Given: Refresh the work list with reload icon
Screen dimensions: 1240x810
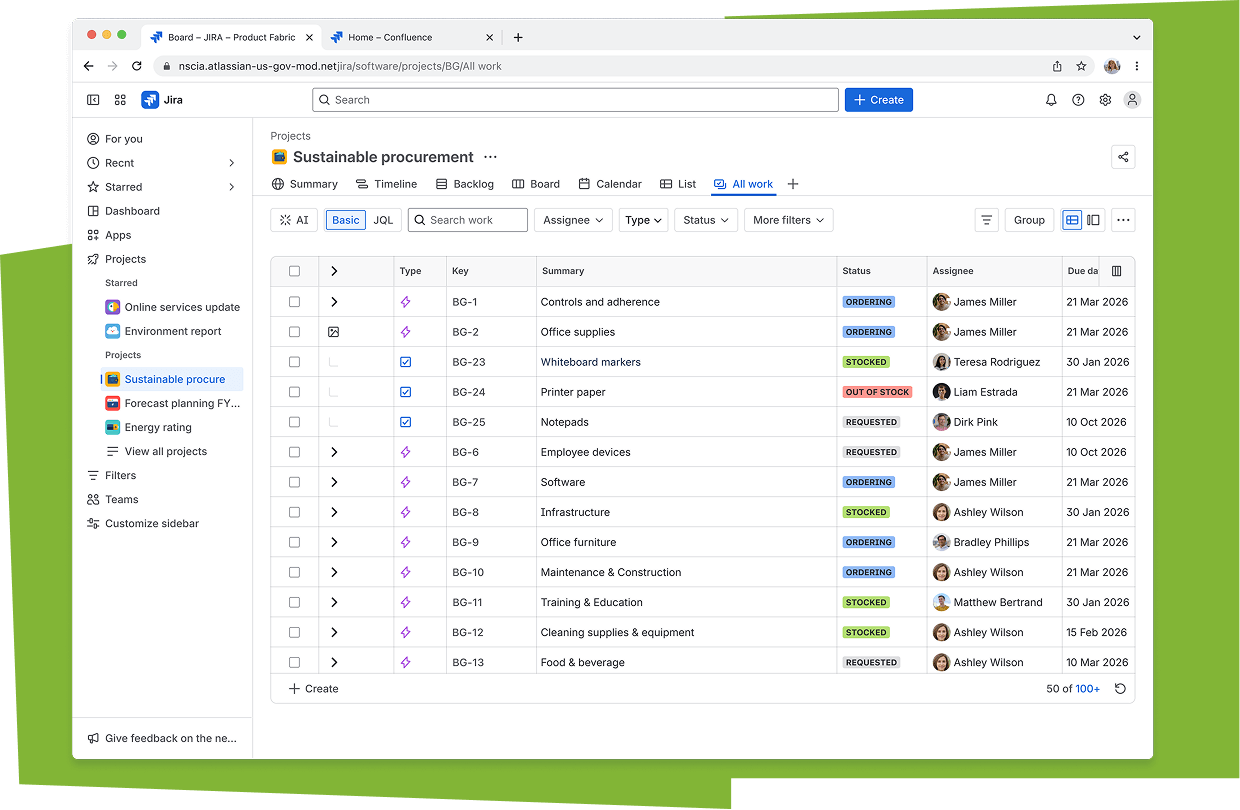Looking at the screenshot, I should [x=1120, y=689].
